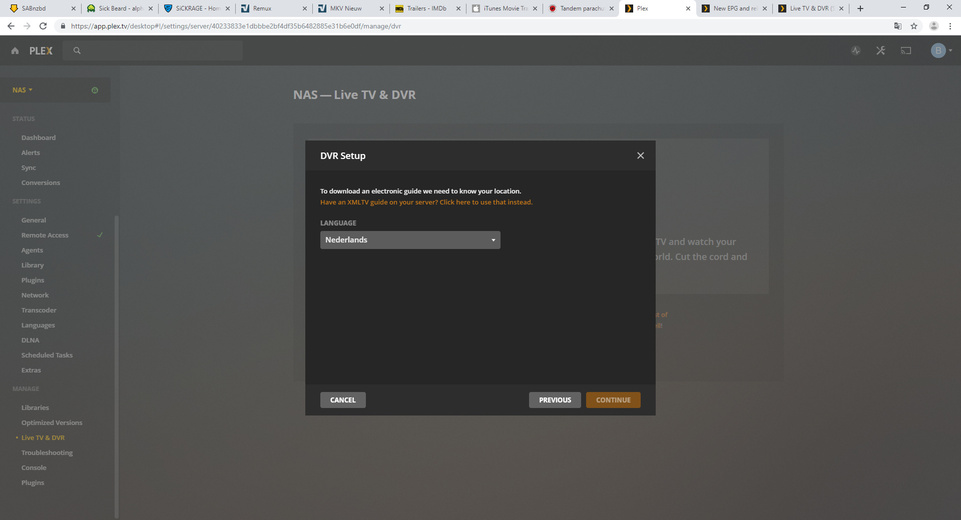Open Optimized Versions

click(x=51, y=423)
